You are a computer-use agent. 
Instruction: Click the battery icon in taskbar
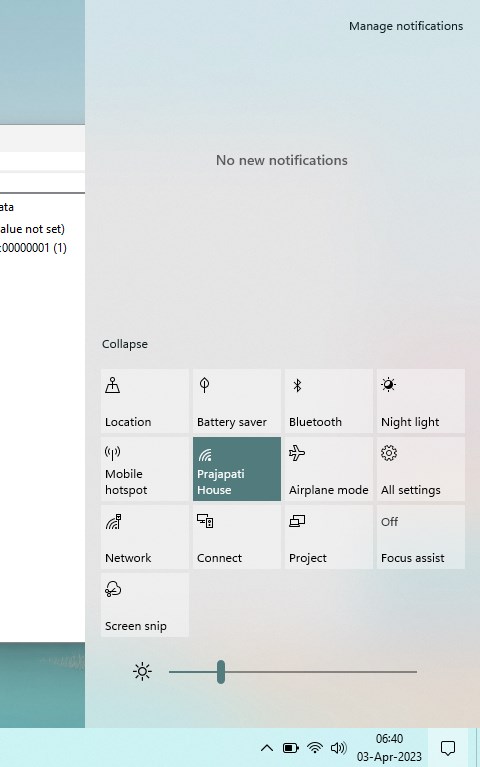tap(291, 748)
